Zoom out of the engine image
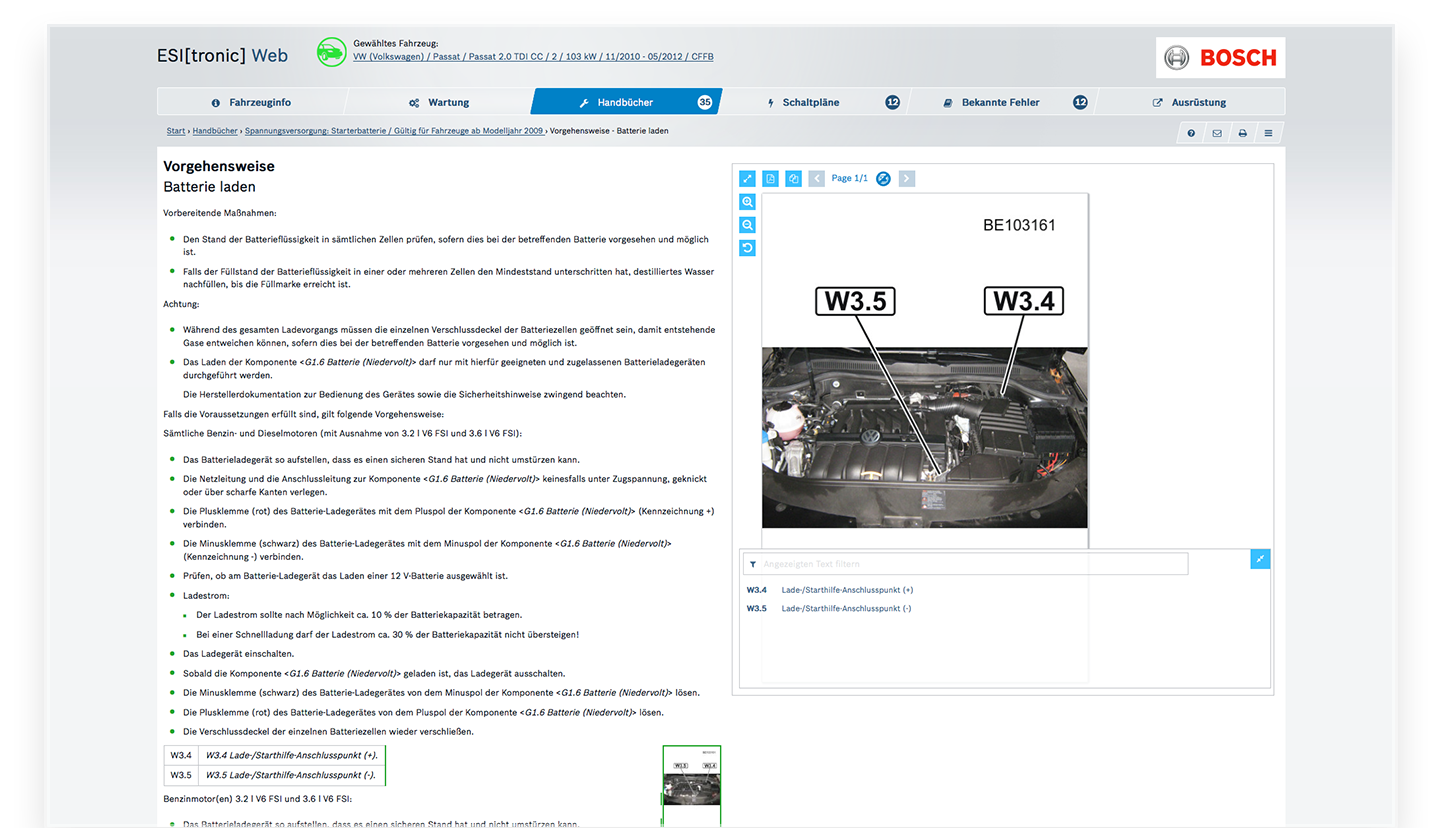The image size is (1440, 828). pos(747,225)
